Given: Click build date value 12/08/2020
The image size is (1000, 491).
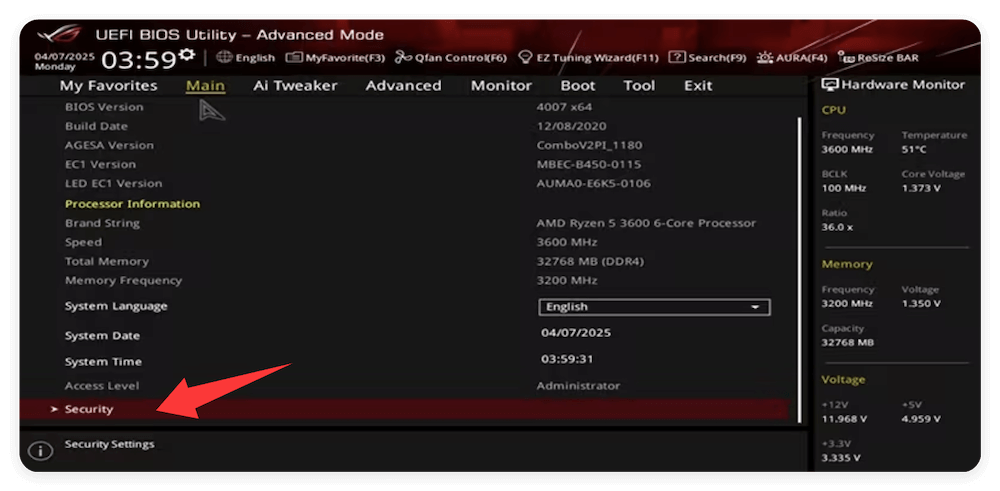Looking at the screenshot, I should pos(571,126).
